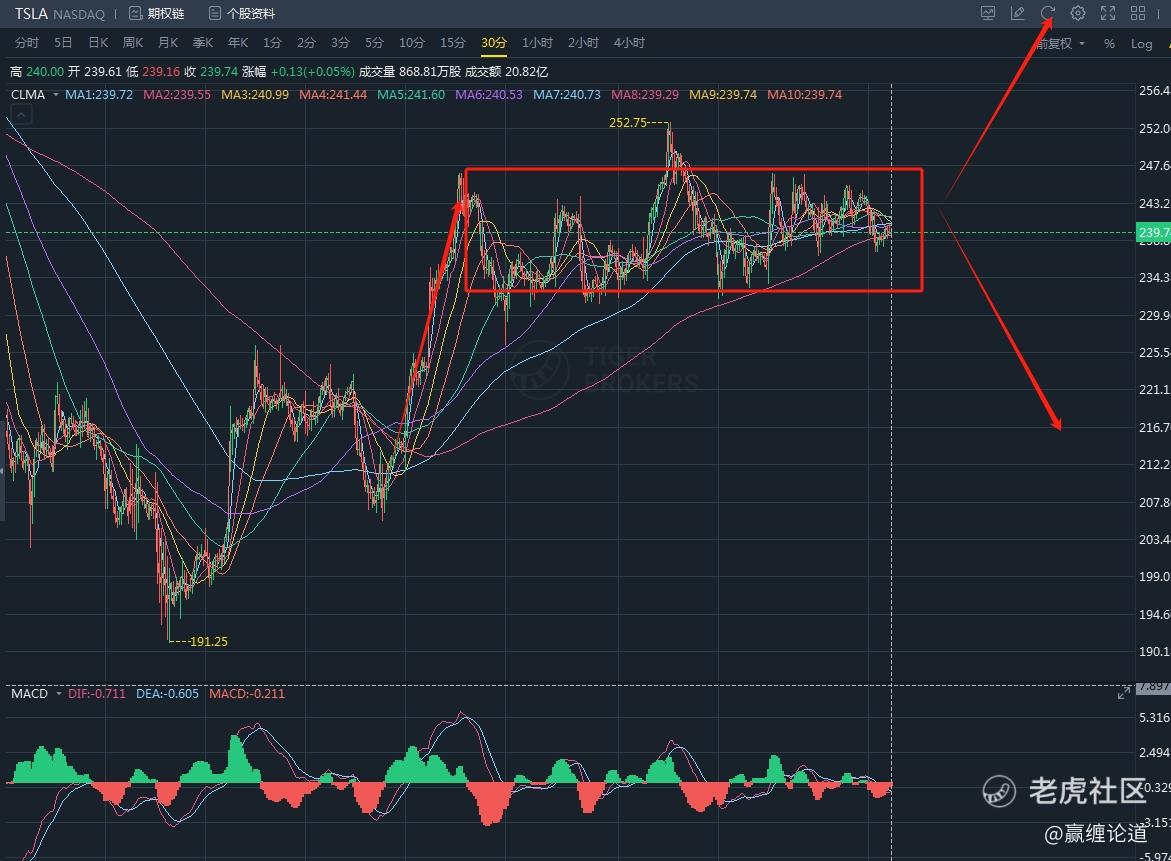Switch to the 5日 tab
The image size is (1171, 861).
point(63,43)
